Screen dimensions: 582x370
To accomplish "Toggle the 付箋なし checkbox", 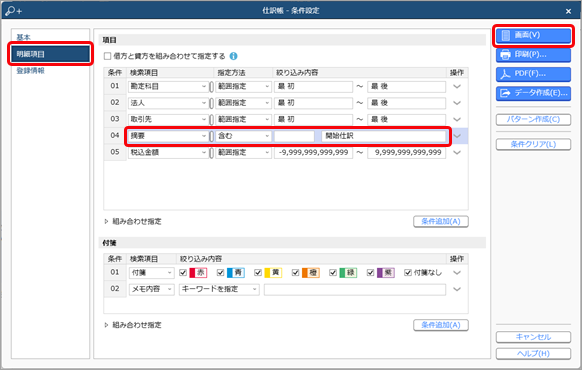I will [408, 273].
